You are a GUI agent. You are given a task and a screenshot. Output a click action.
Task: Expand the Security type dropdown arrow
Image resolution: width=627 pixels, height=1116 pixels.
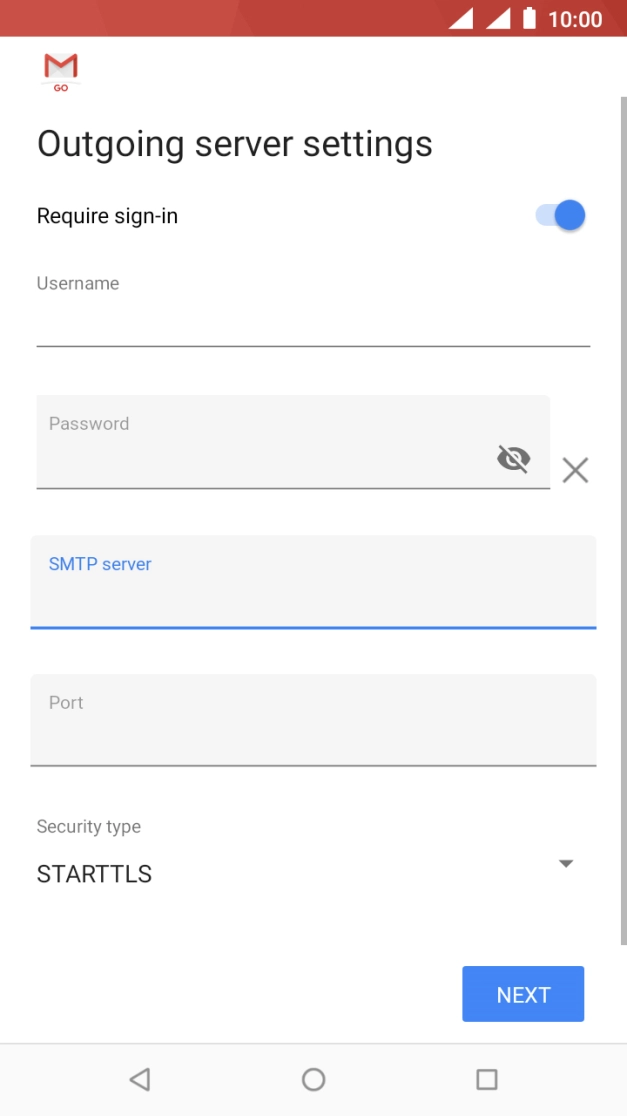[x=565, y=863]
